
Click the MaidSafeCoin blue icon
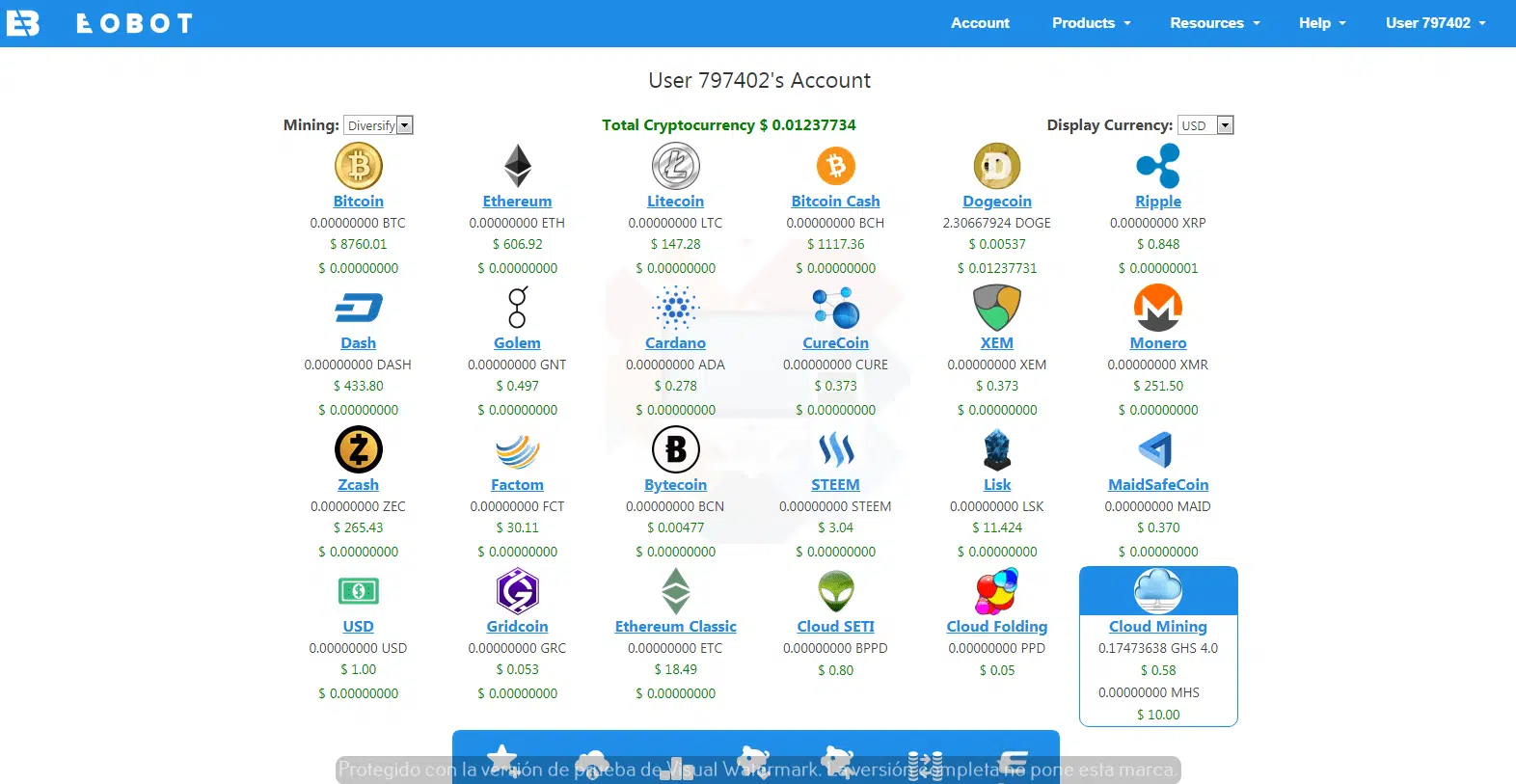click(1156, 449)
